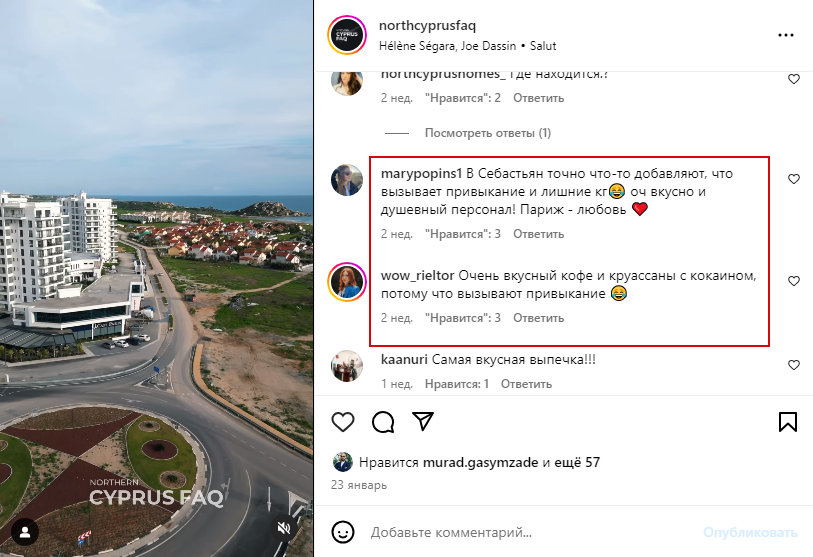Show tagged people icon on video
Viewport: 813px width, 557px height.
click(25, 532)
